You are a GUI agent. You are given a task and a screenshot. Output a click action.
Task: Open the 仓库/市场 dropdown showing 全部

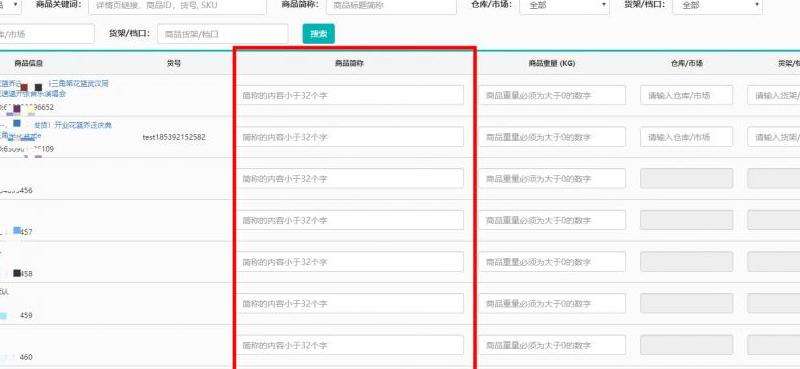564,6
